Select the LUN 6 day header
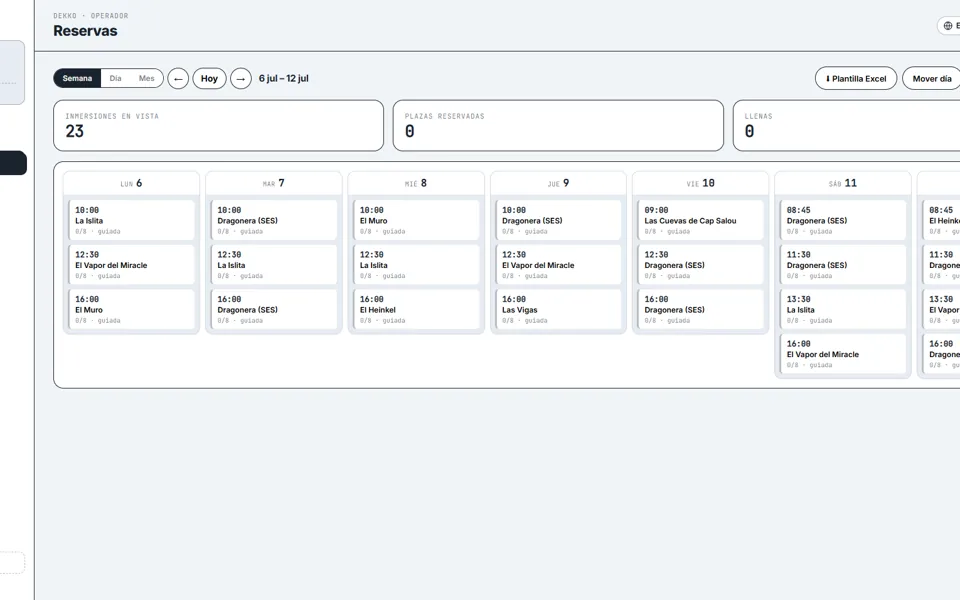 [x=131, y=183]
